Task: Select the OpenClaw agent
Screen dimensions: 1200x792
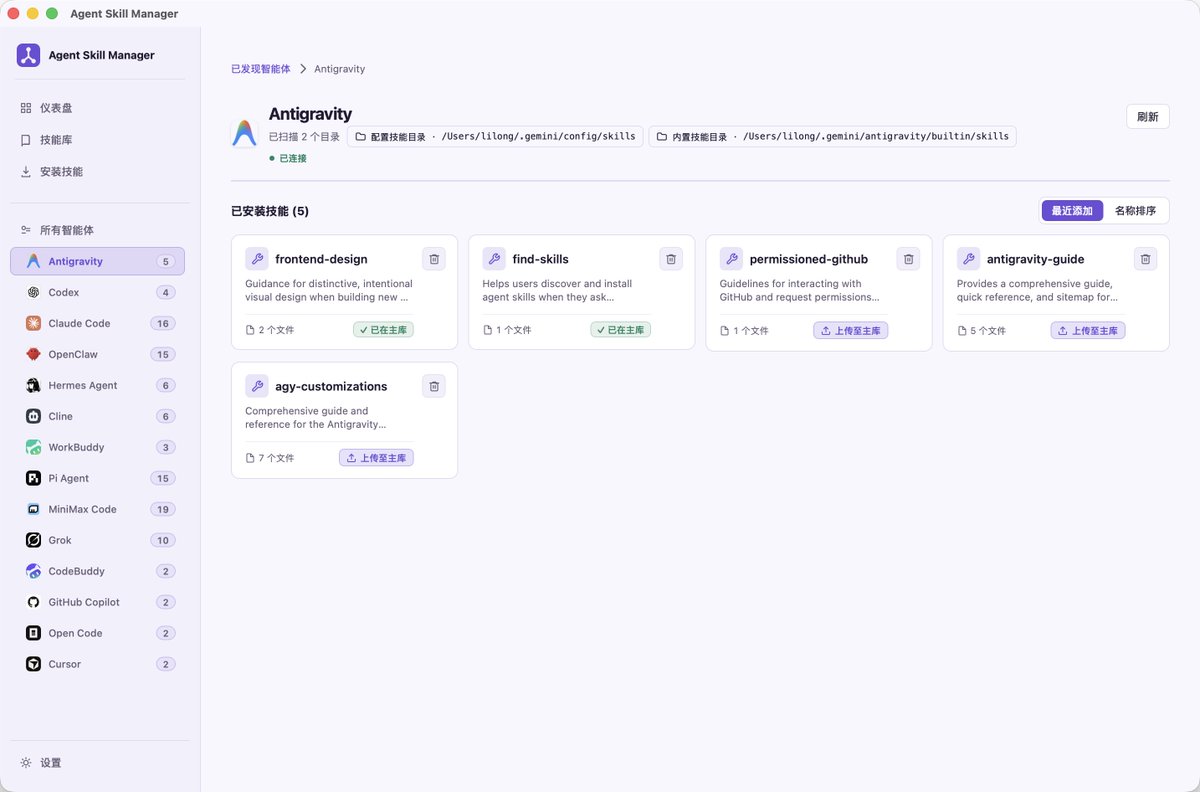Action: tap(97, 354)
